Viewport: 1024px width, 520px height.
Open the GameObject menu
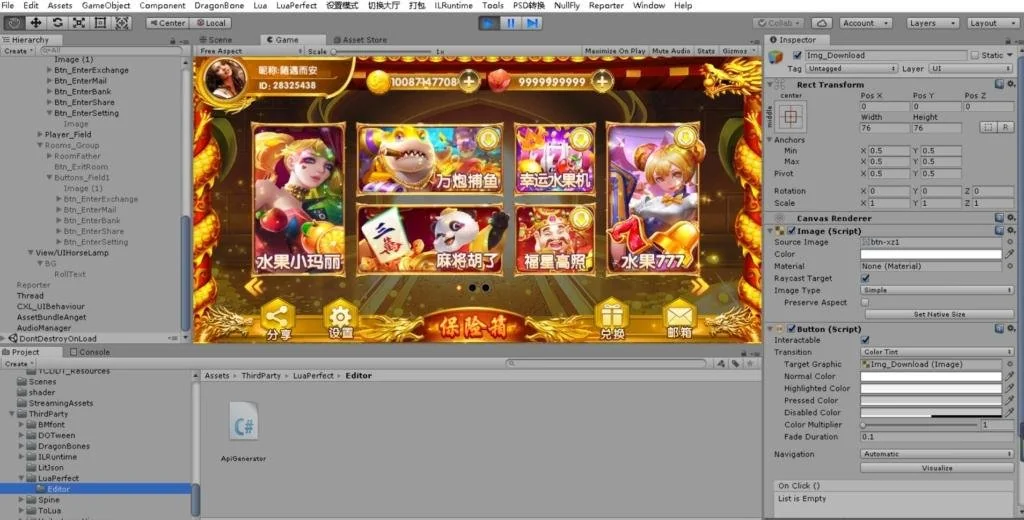pyautogui.click(x=106, y=6)
